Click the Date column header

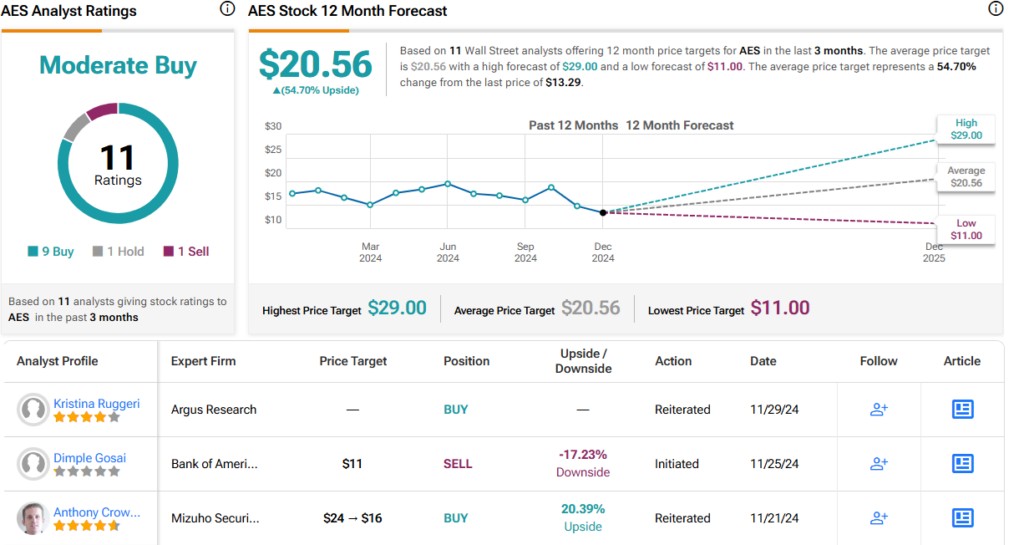pos(763,361)
